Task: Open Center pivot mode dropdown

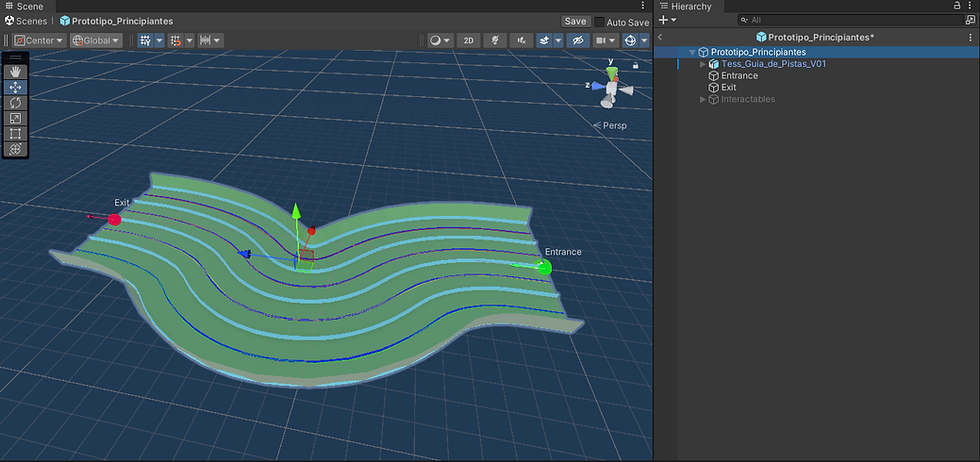Action: [x=39, y=41]
